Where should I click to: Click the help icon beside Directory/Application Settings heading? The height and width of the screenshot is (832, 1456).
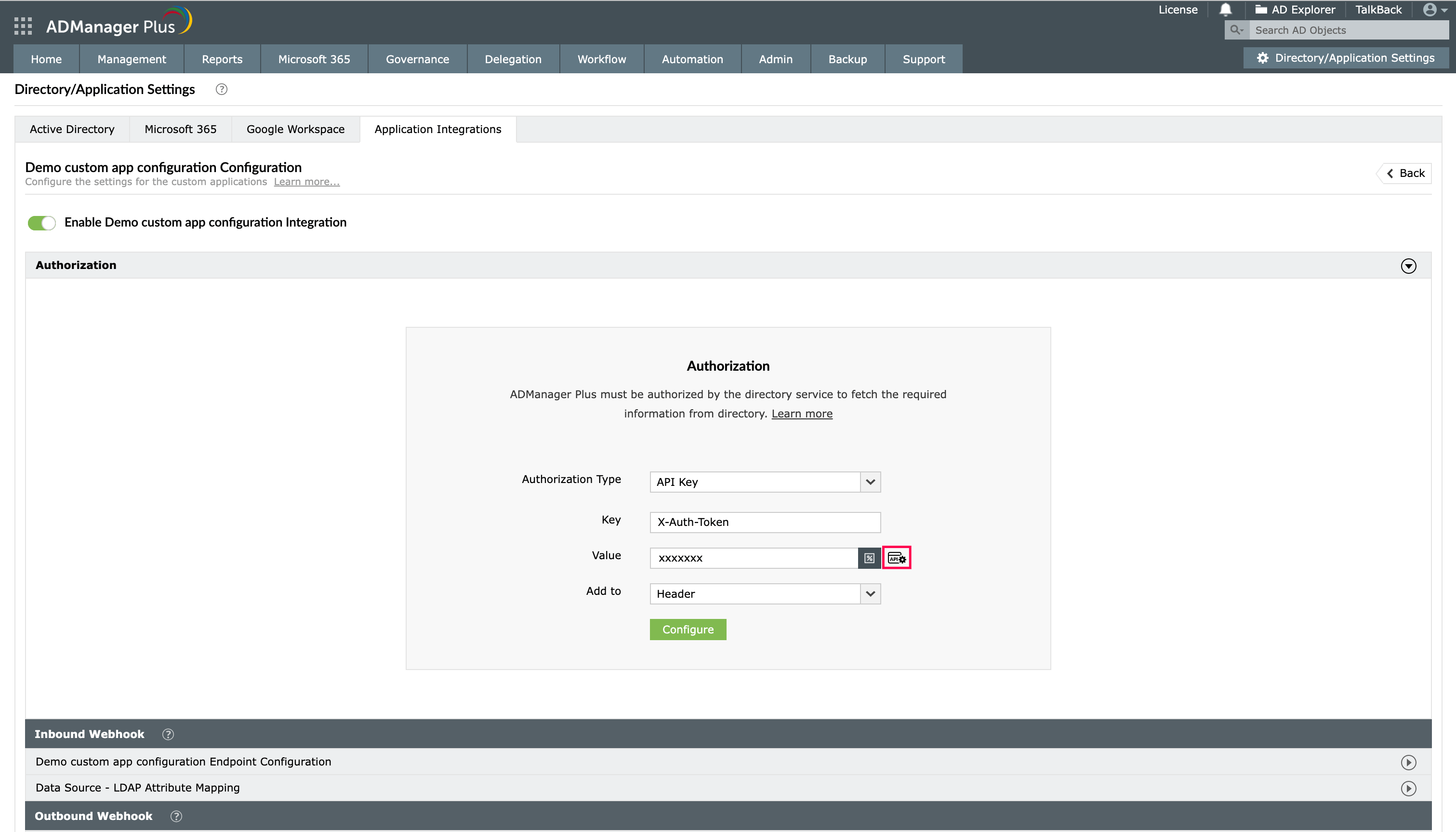(x=221, y=89)
